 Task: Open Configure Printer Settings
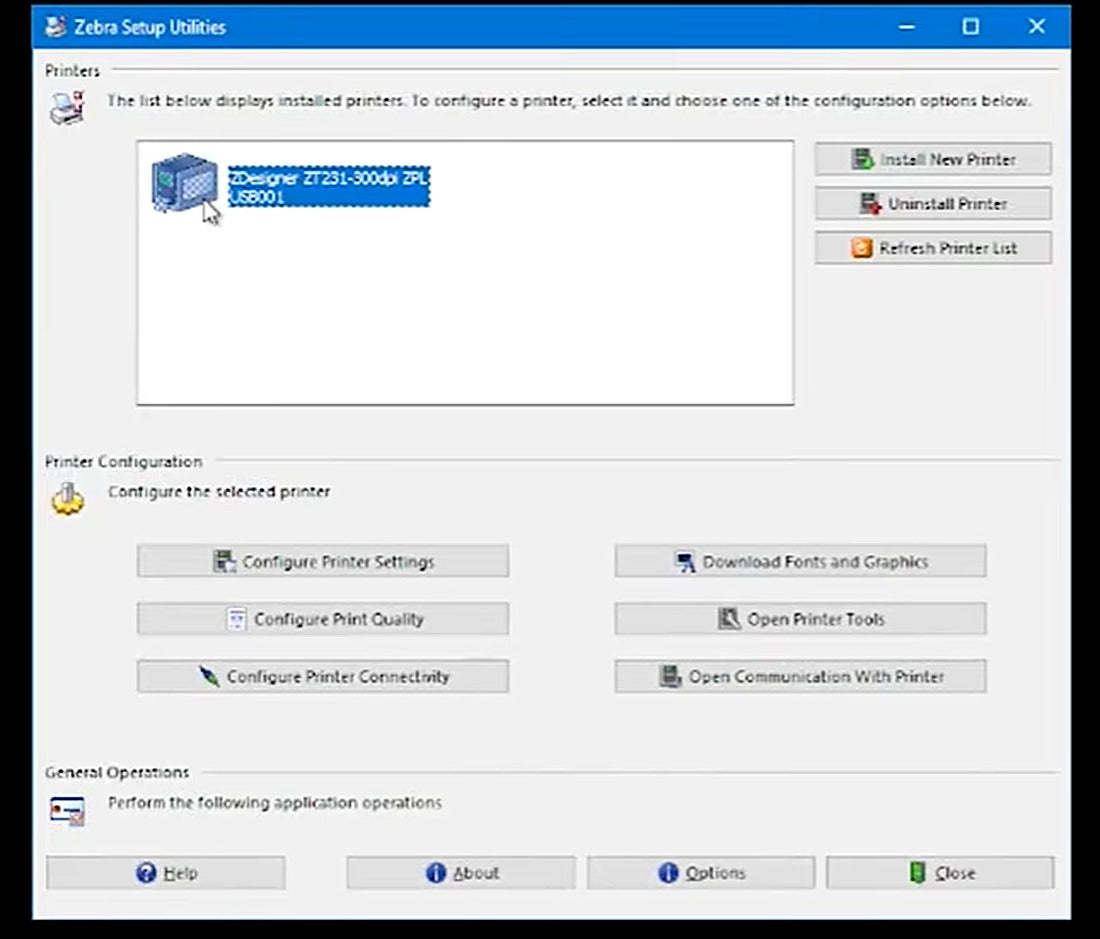[x=323, y=561]
